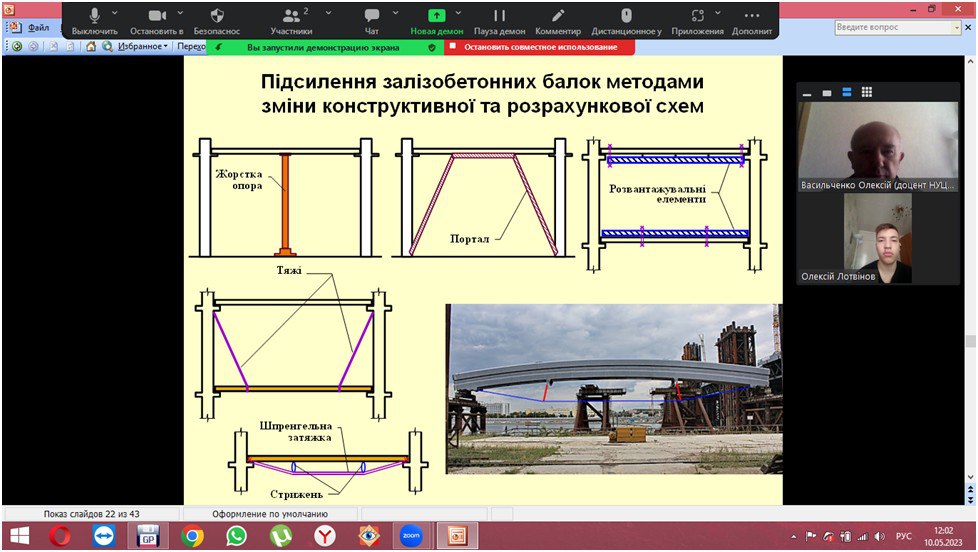Click the Stop loading icon in the web toolbar

coord(54,46)
